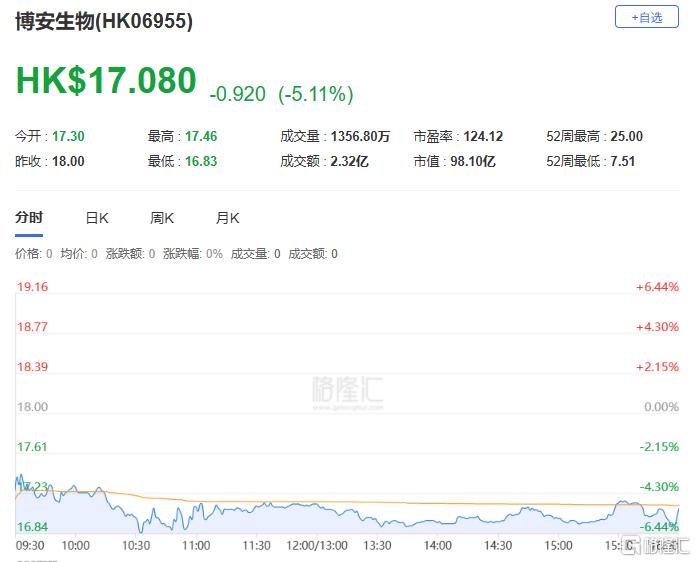
Task: Click the -4.30% right axis label
Action: [x=659, y=487]
